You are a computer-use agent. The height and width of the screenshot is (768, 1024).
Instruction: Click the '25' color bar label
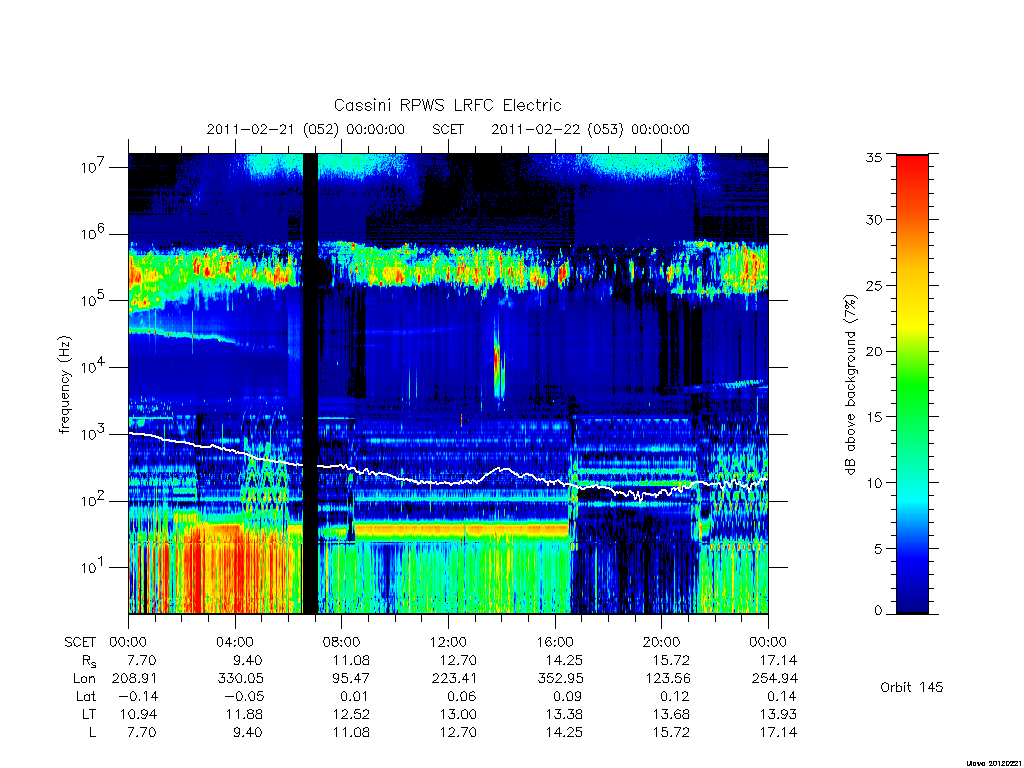point(874,285)
